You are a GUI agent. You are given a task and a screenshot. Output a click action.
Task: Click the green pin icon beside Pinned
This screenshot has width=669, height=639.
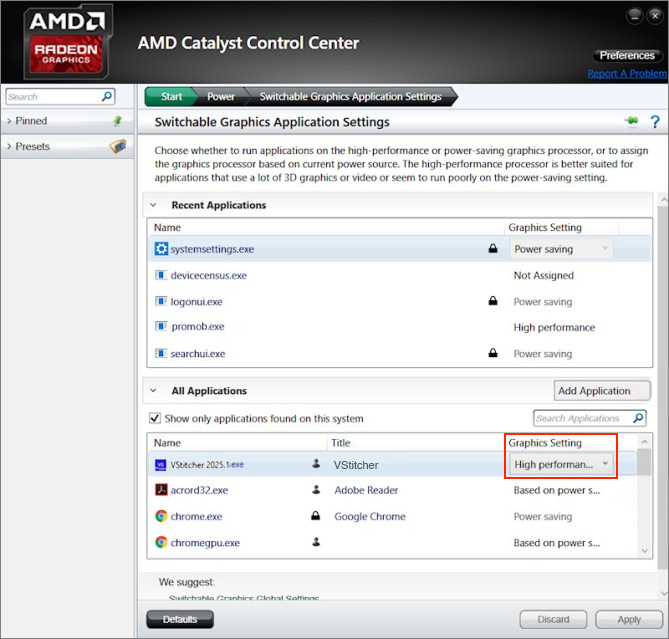click(118, 121)
